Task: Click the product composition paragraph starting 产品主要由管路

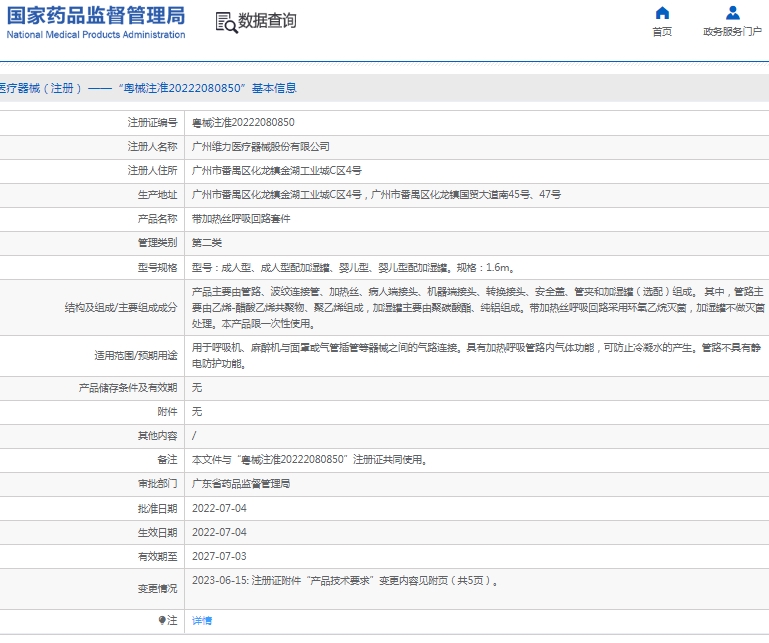Action: [478, 308]
